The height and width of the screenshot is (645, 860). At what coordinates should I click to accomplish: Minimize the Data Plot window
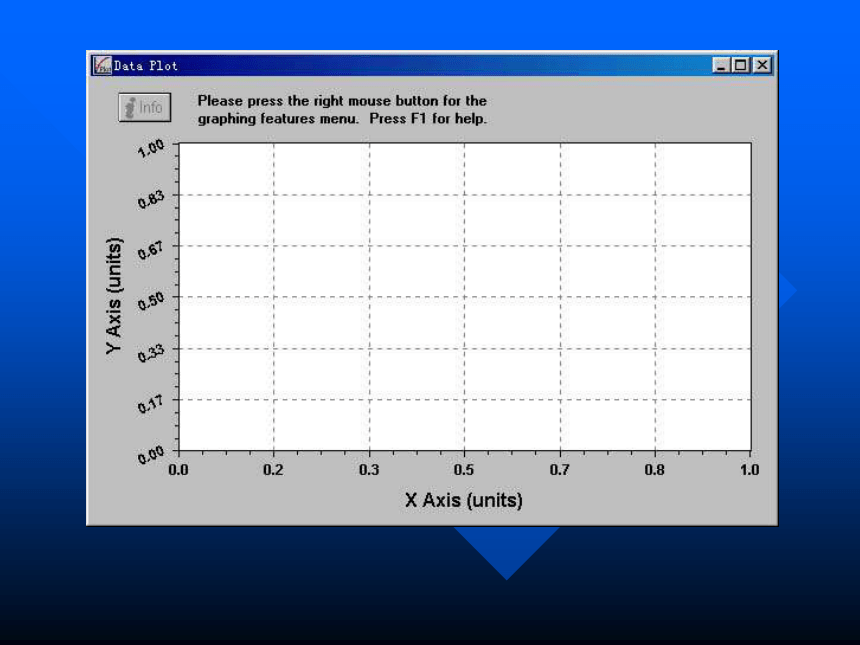click(721, 65)
